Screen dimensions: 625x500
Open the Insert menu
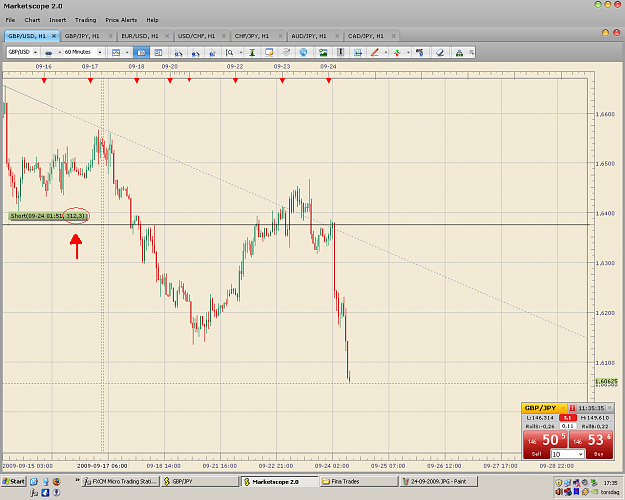(x=57, y=20)
